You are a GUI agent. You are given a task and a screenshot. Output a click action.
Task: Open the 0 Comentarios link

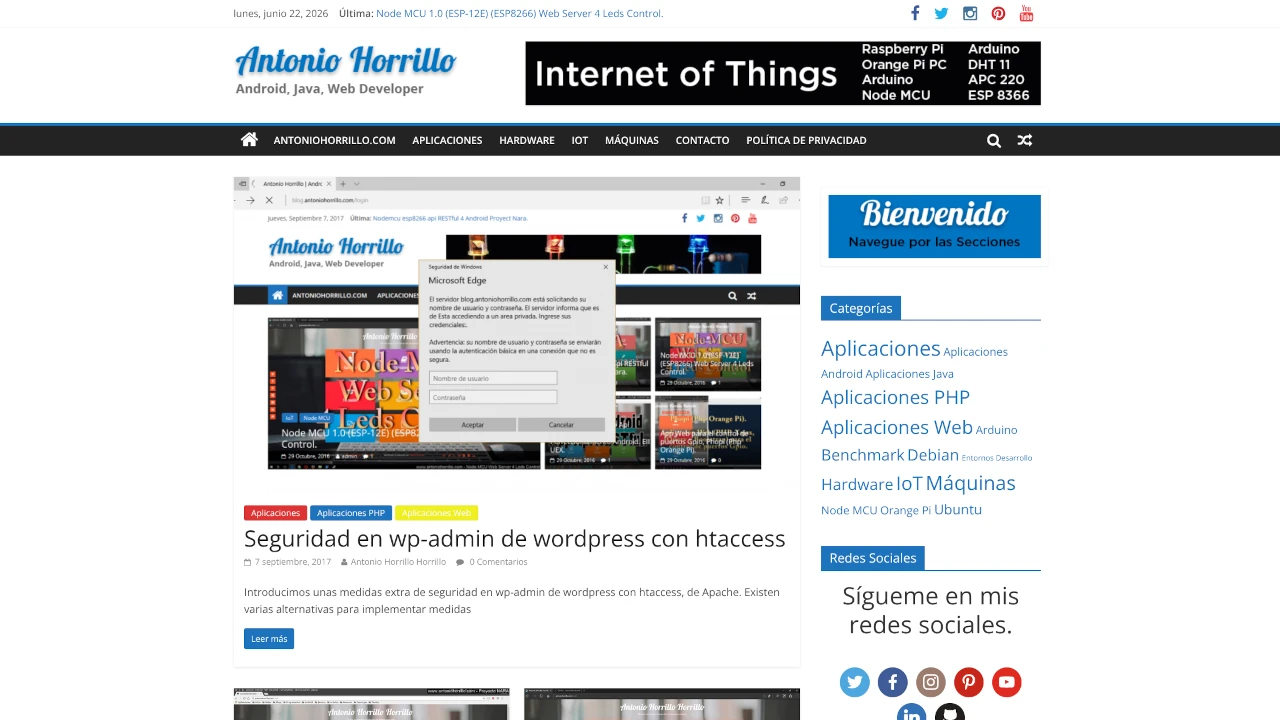[x=498, y=562]
